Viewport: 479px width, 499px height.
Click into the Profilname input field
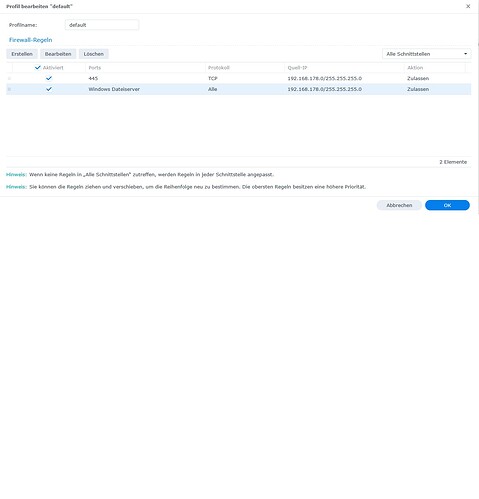(x=102, y=25)
